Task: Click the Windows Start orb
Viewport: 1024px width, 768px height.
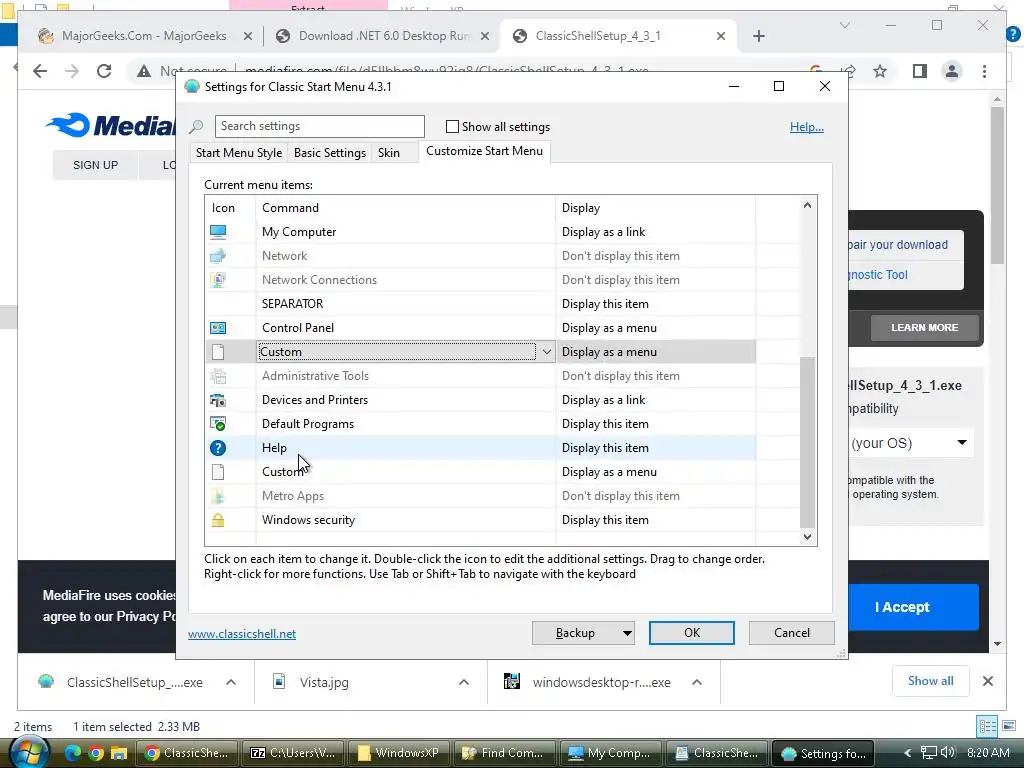Action: point(29,752)
